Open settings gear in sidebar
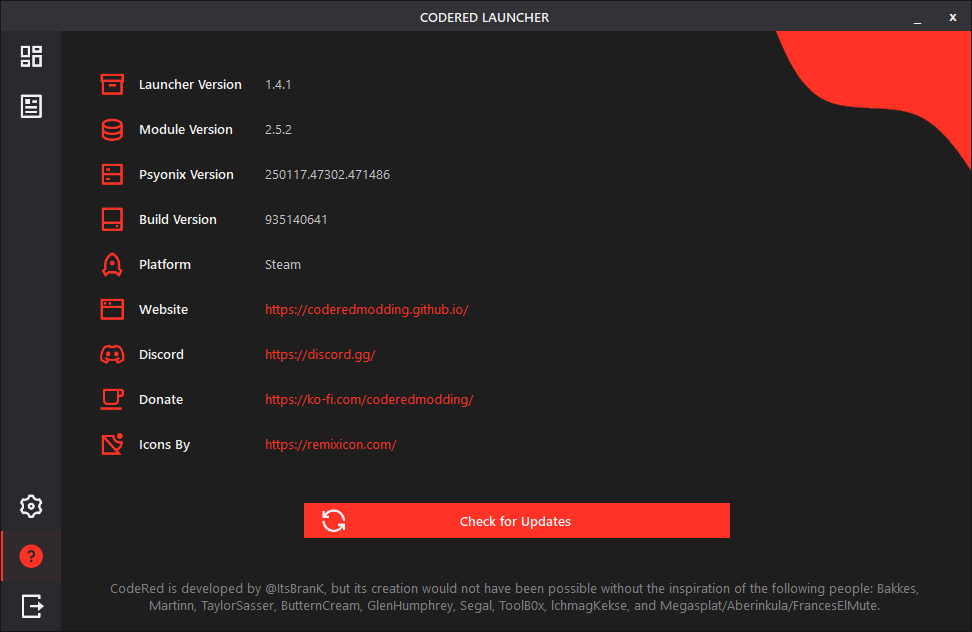The height and width of the screenshot is (632, 972). tap(31, 506)
